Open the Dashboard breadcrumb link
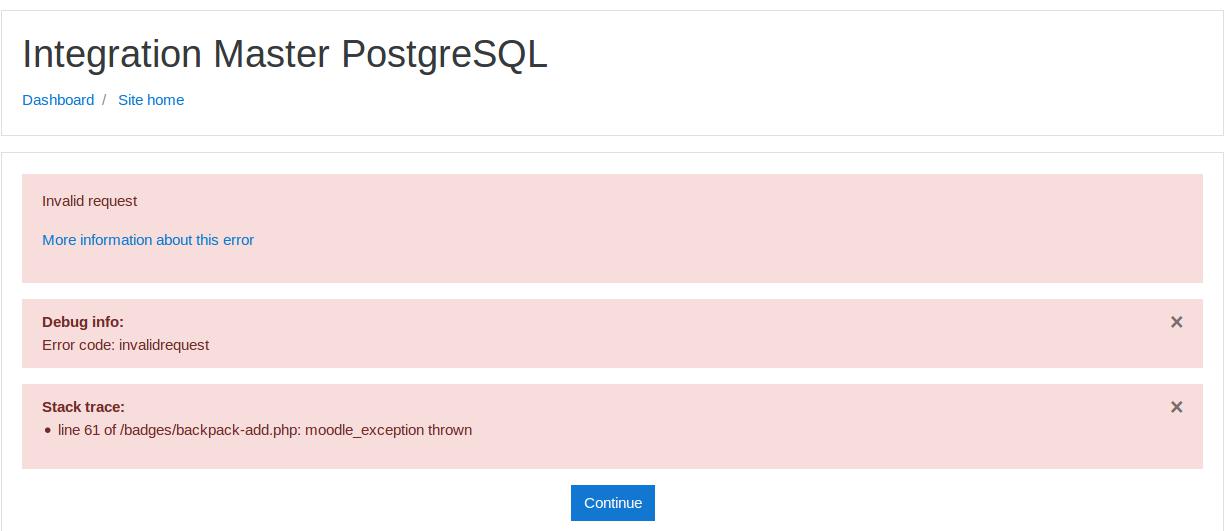 pos(58,100)
